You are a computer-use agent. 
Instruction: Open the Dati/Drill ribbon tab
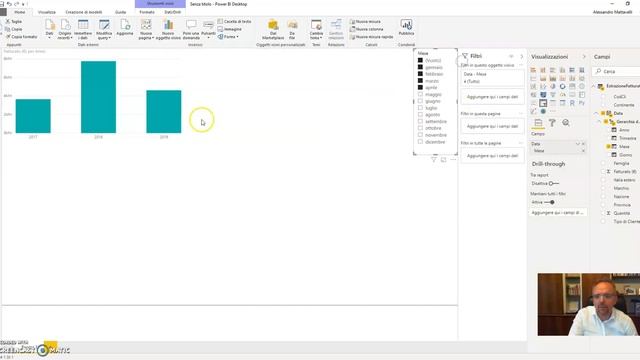point(173,12)
